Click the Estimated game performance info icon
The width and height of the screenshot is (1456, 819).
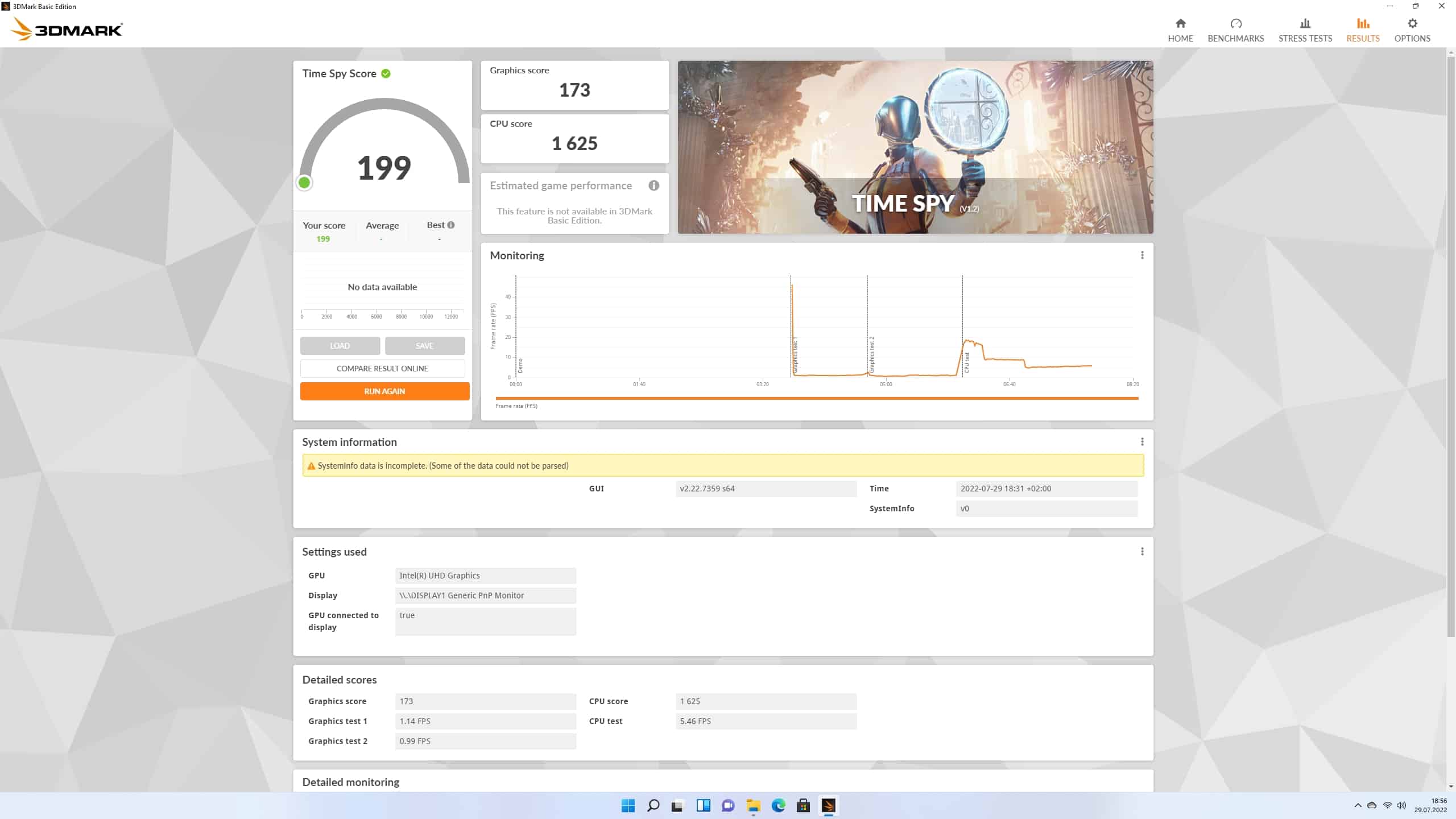[x=653, y=185]
